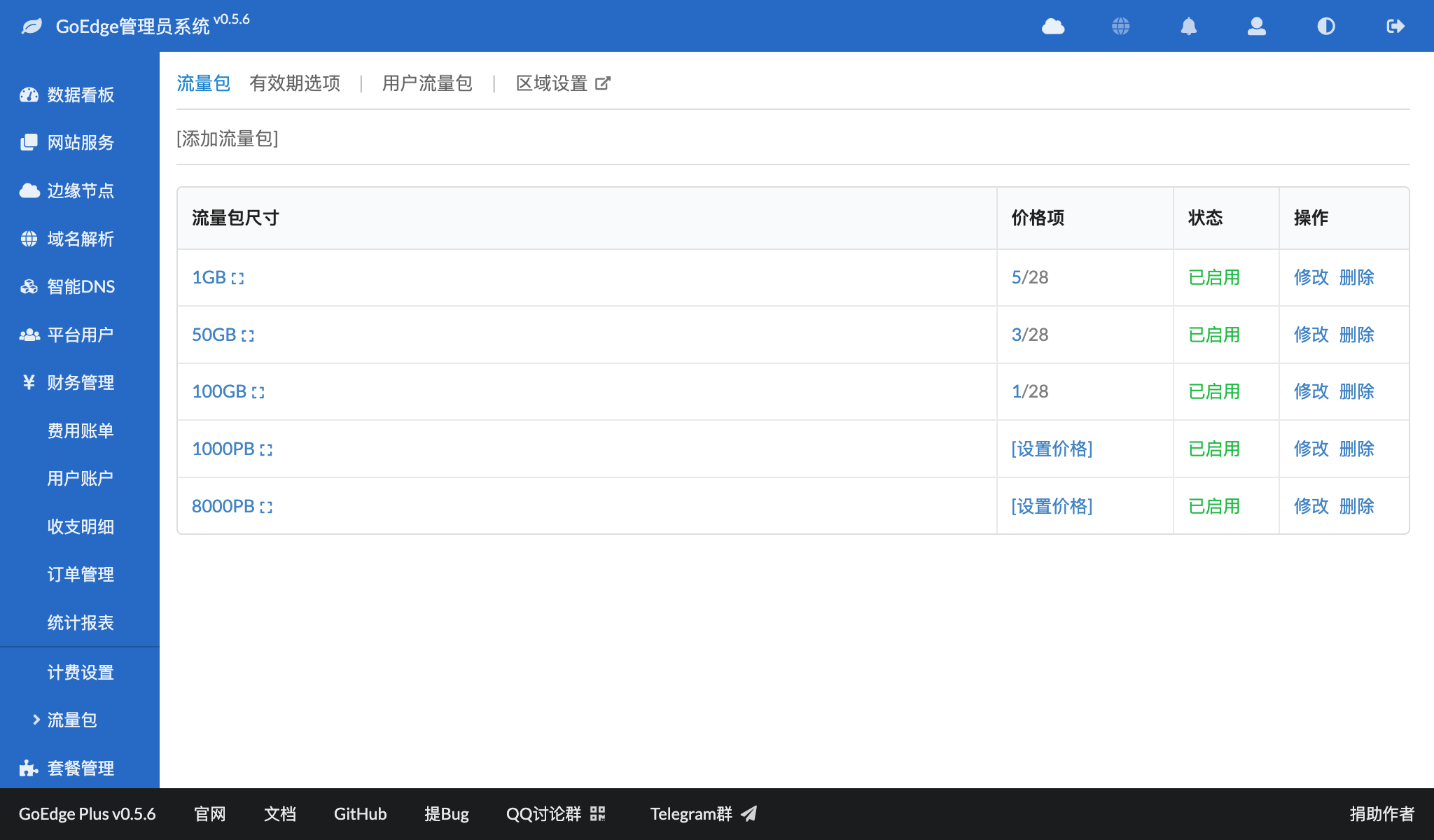Click the 财务管理 yen icon
This screenshot has width=1434, height=840.
pyautogui.click(x=29, y=382)
